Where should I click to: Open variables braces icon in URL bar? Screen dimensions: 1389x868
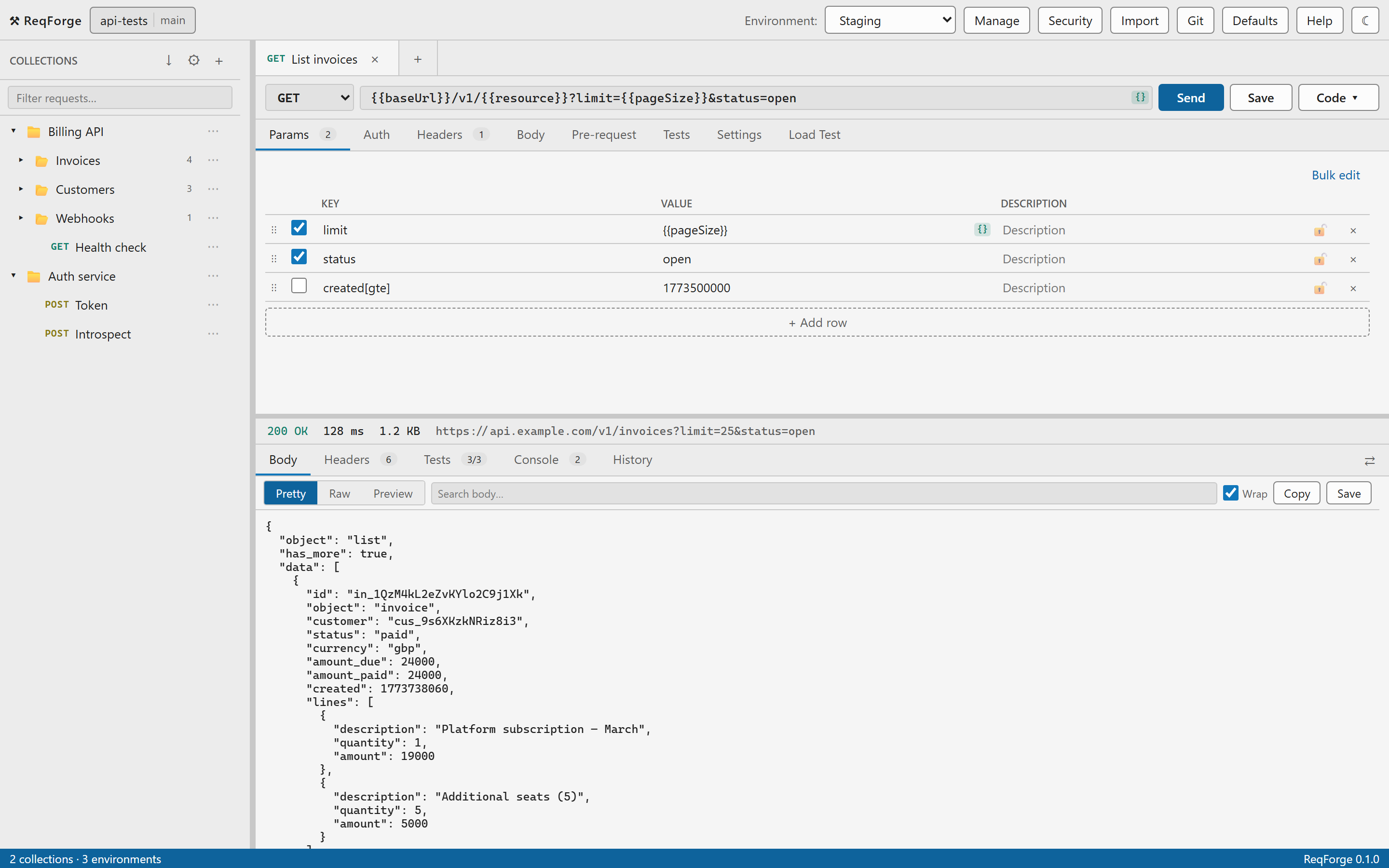pyautogui.click(x=1140, y=97)
